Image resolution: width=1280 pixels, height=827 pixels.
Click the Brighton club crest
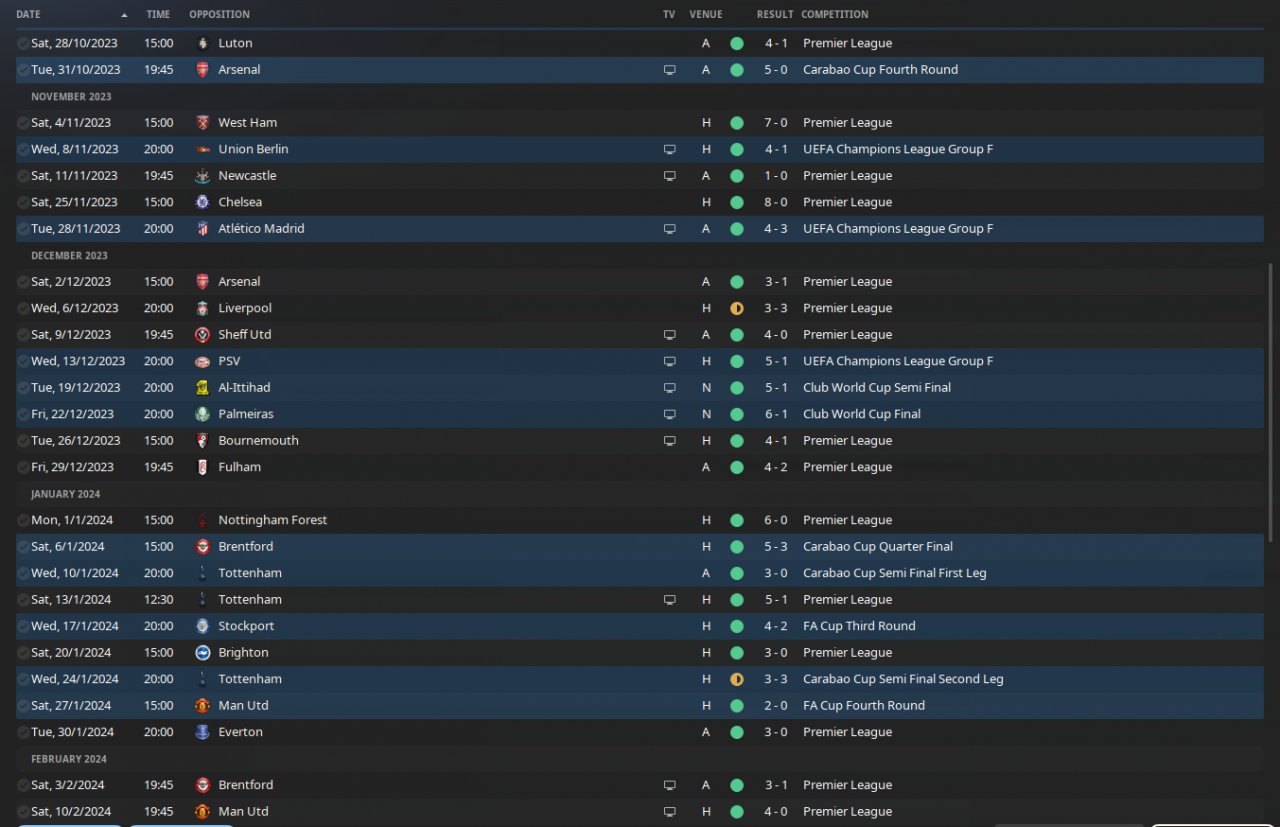[x=203, y=652]
